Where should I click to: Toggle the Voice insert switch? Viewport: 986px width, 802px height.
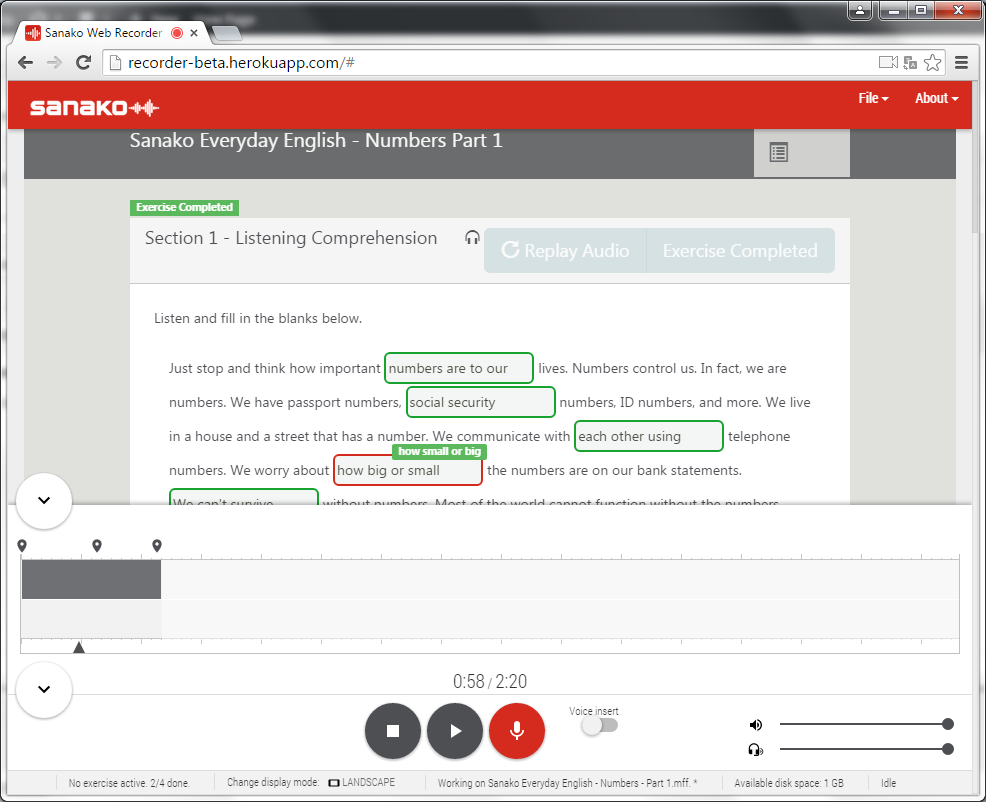click(600, 726)
